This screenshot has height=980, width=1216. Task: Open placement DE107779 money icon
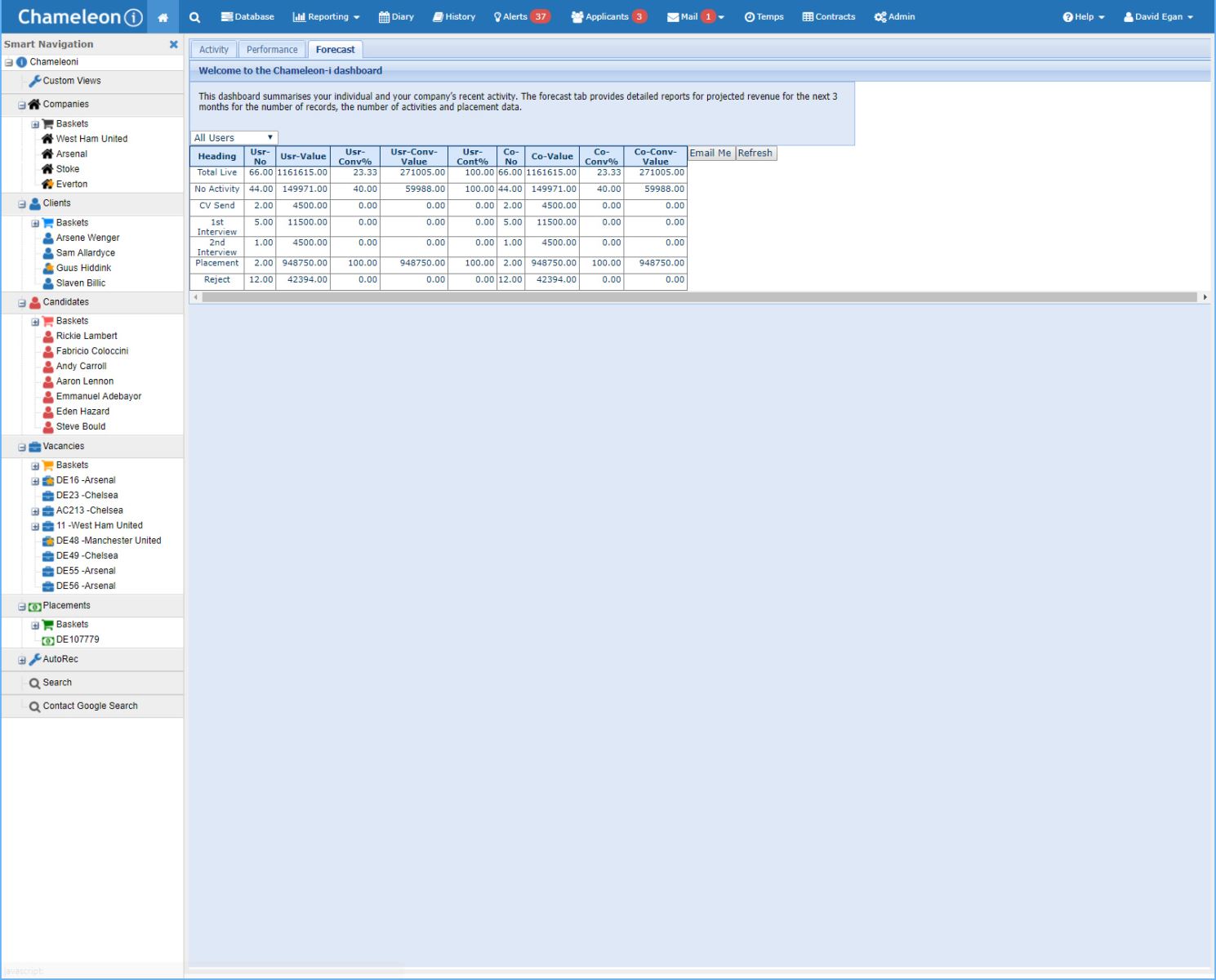(47, 640)
